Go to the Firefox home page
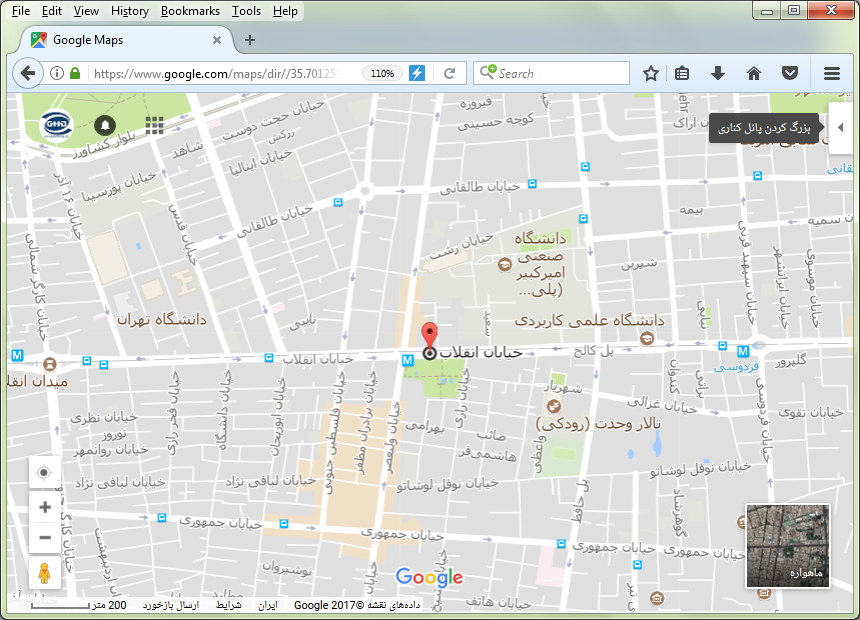Screen dimensions: 860x620 tap(754, 73)
